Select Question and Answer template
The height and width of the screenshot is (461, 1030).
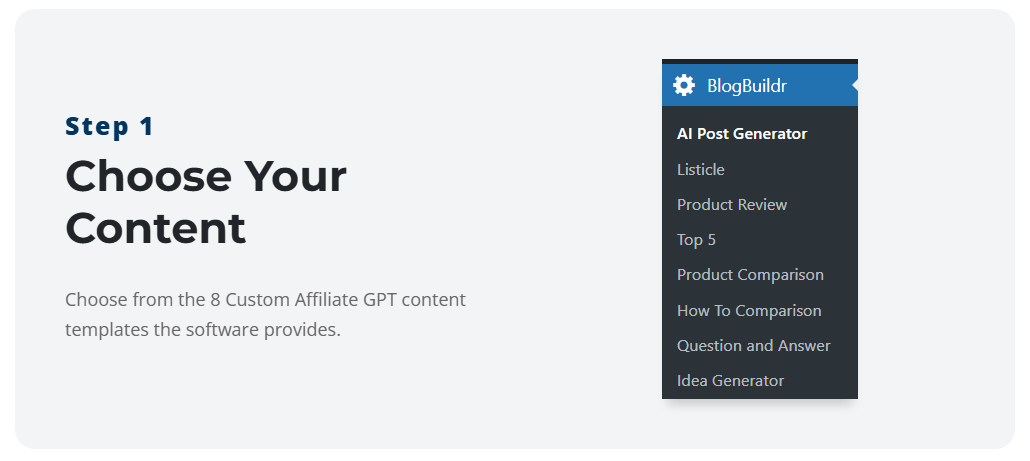[753, 345]
